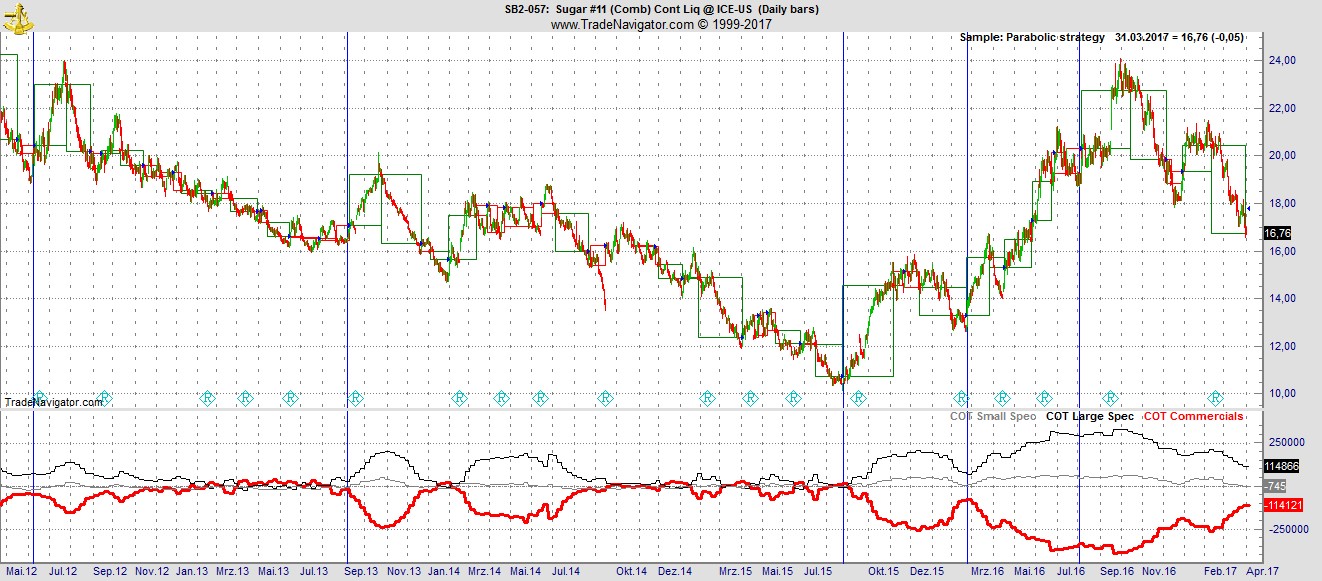This screenshot has height=581, width=1322.
Task: Select the ® roll marker above Sep.16
Action: [1111, 397]
